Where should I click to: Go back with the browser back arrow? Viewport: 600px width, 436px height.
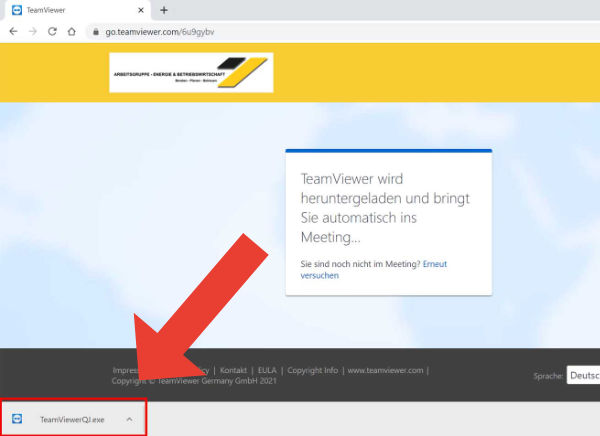click(x=13, y=31)
